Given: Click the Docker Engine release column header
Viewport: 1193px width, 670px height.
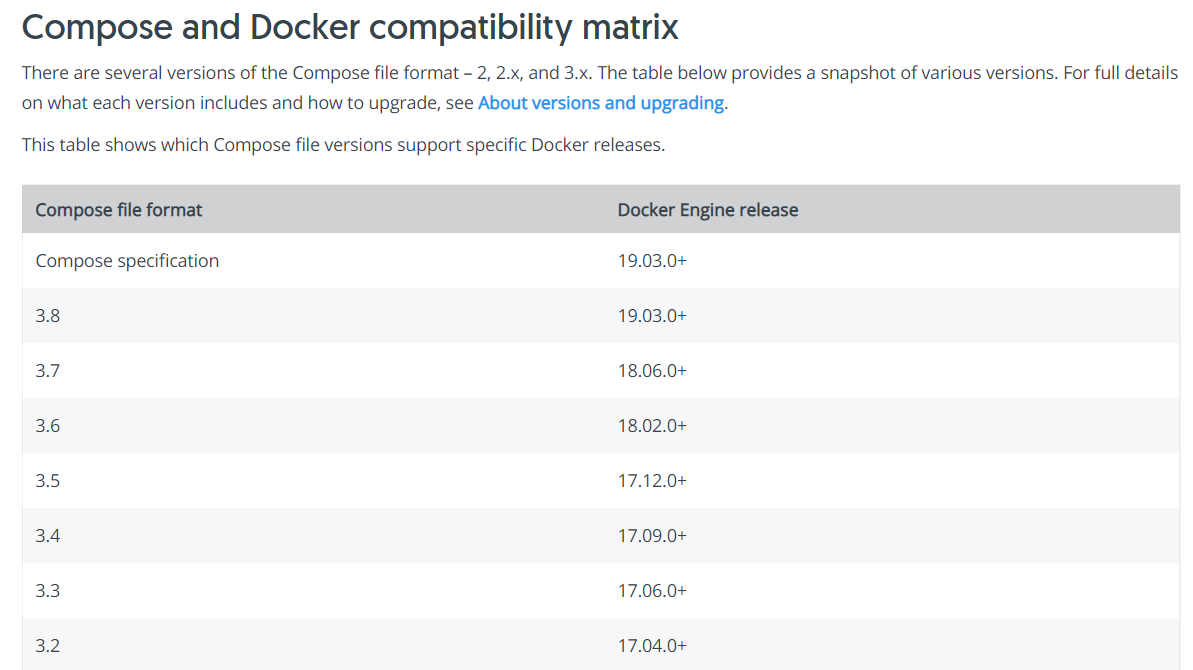Looking at the screenshot, I should [707, 210].
